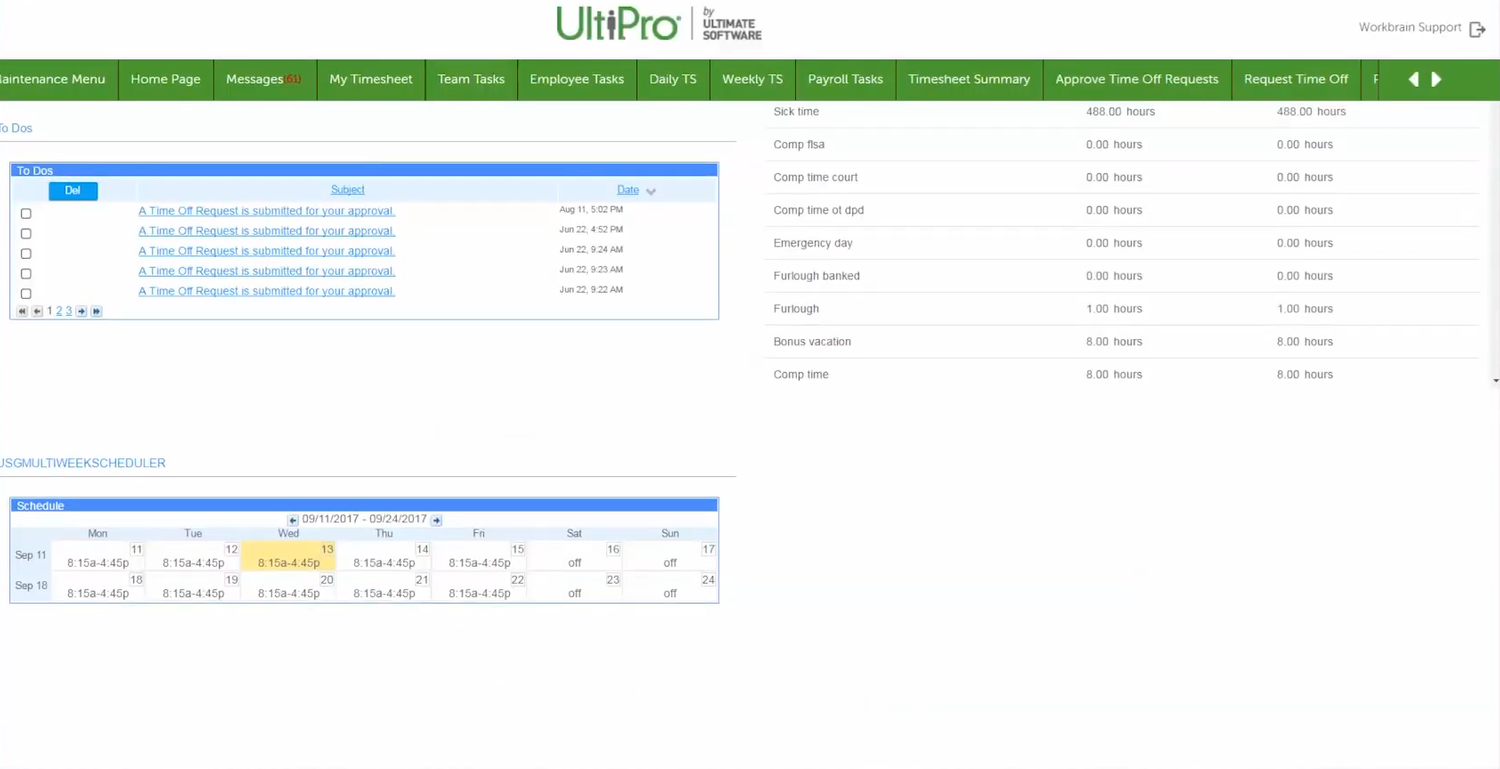Go to next page of To Dos
Image resolution: width=1500 pixels, height=769 pixels.
point(82,312)
